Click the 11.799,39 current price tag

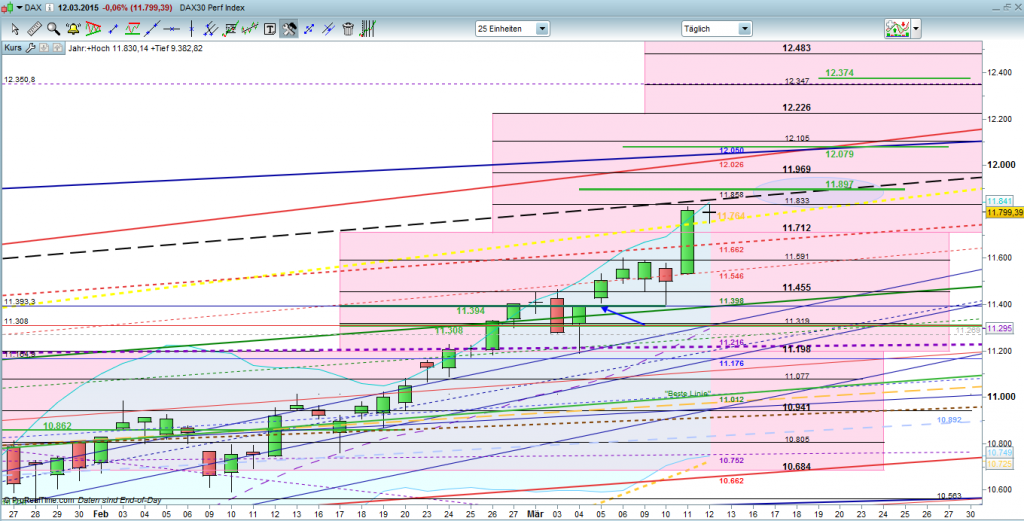[1004, 212]
